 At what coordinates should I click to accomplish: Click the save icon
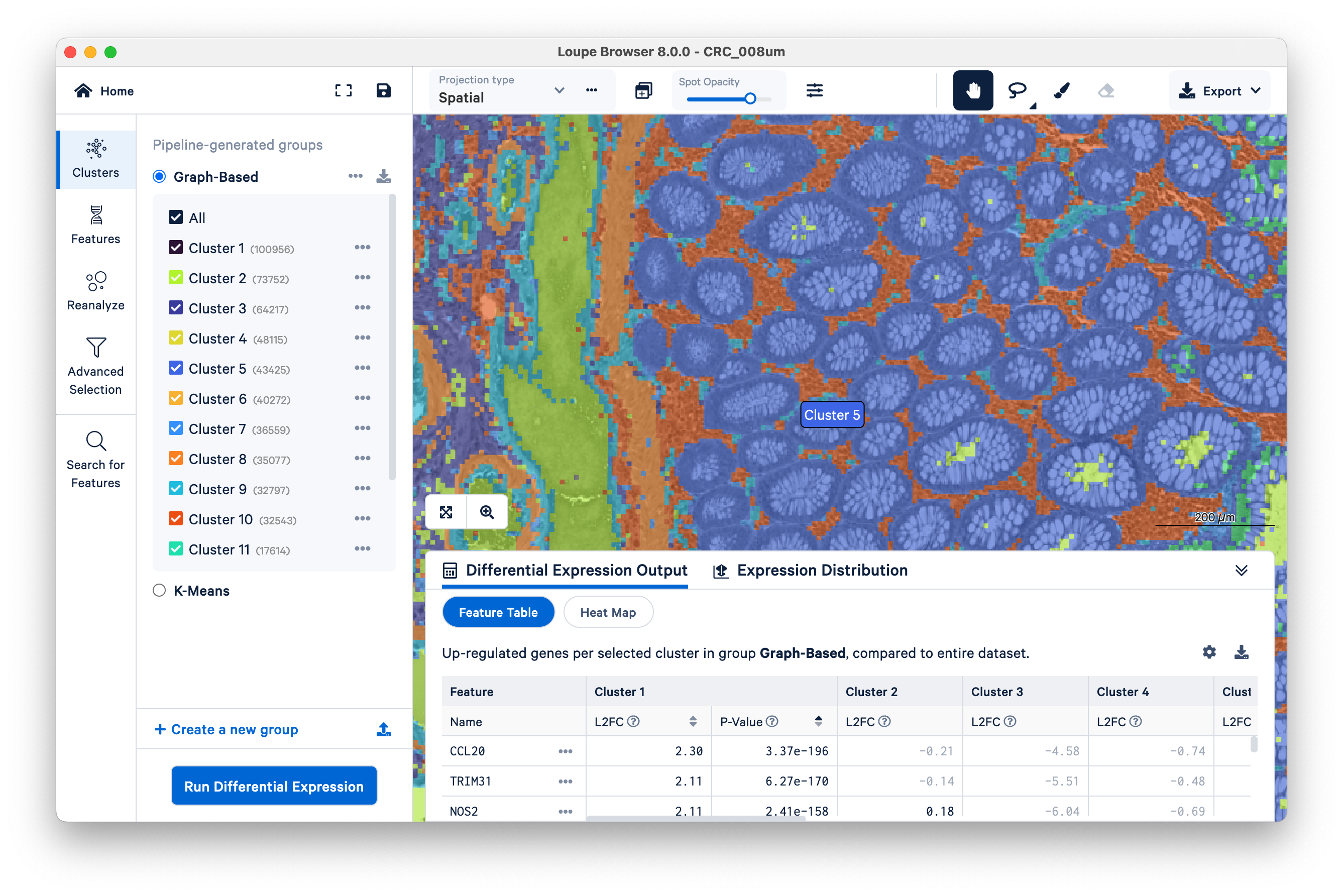pos(383,90)
